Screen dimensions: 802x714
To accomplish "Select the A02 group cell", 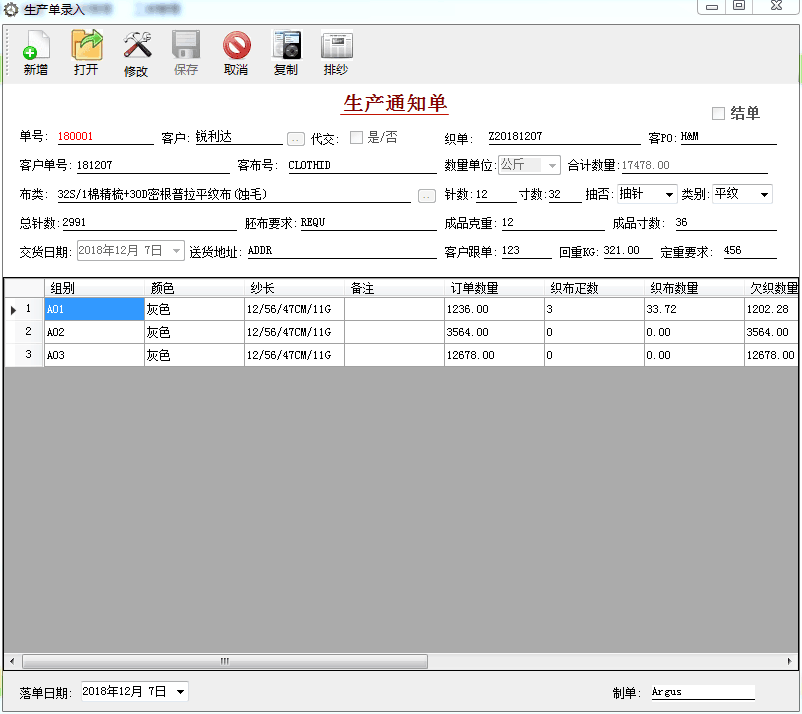I will pyautogui.click(x=94, y=332).
